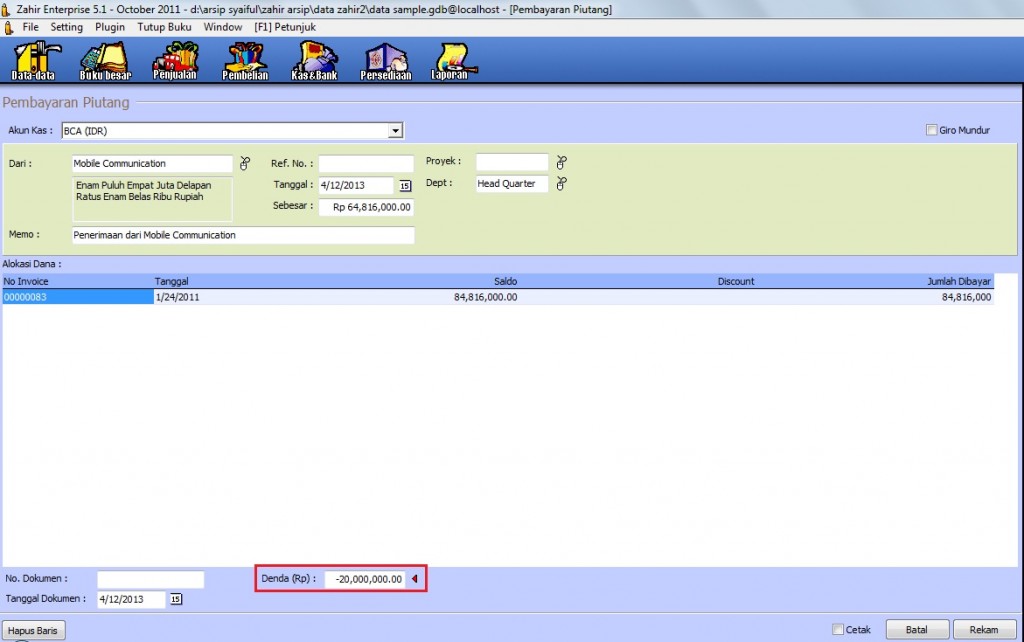Tick the Cetak checkbox
Viewport: 1024px width, 642px height.
tap(838, 630)
